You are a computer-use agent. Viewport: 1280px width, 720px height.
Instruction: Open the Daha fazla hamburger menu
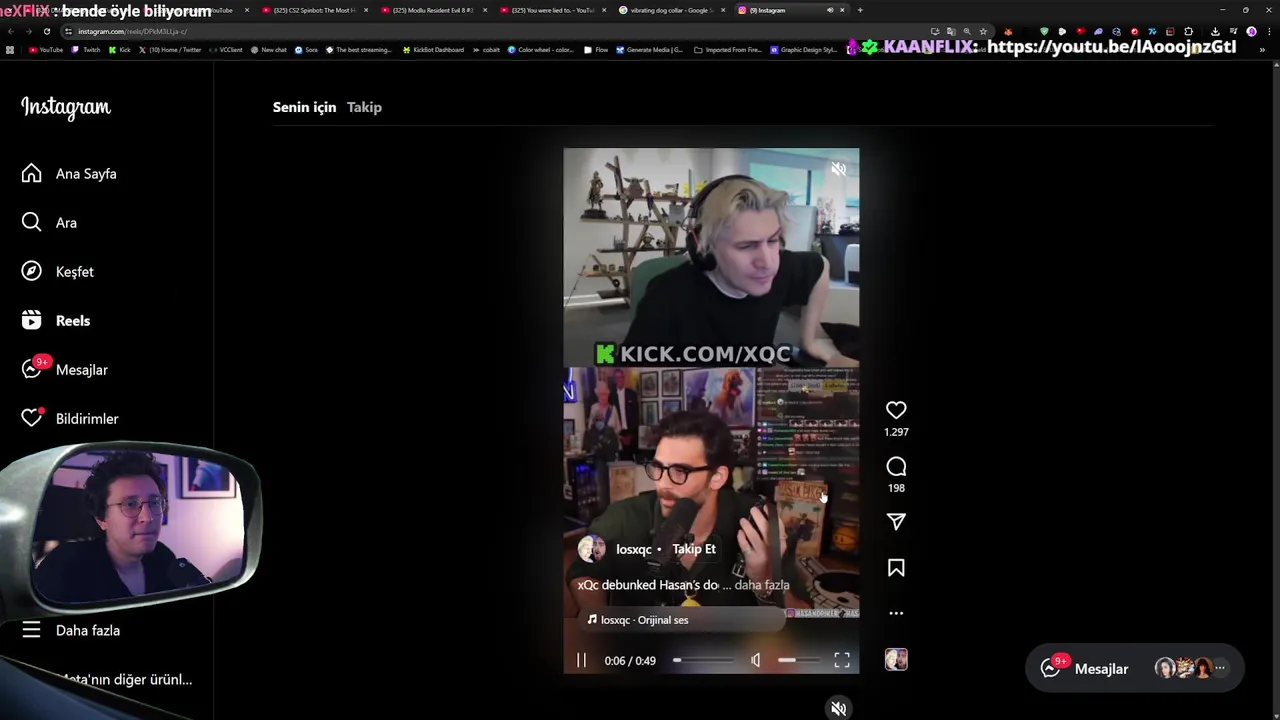coord(32,630)
